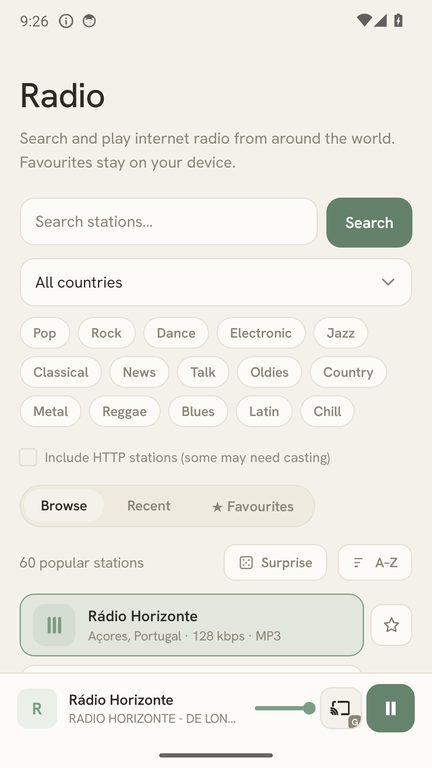Tap the R station avatar in the player
Screen dimensions: 432x768
(37, 708)
